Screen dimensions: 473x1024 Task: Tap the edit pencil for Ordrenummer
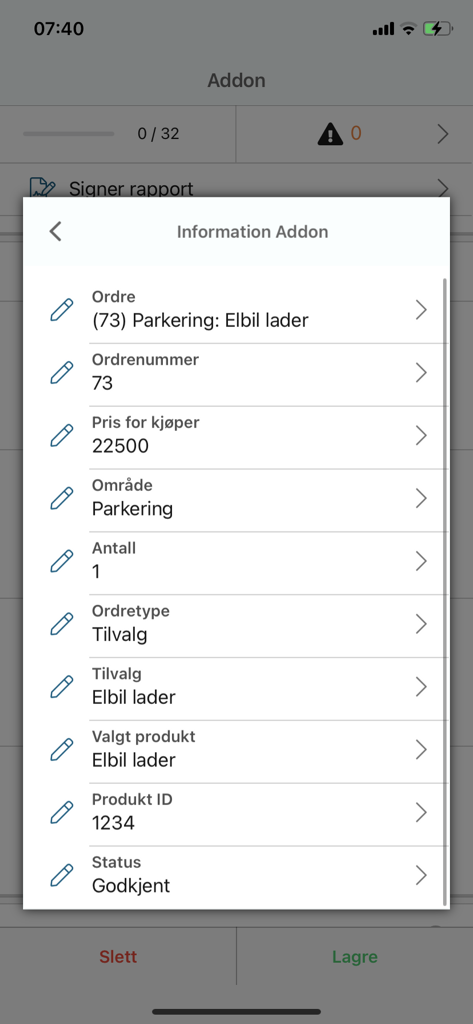61,372
